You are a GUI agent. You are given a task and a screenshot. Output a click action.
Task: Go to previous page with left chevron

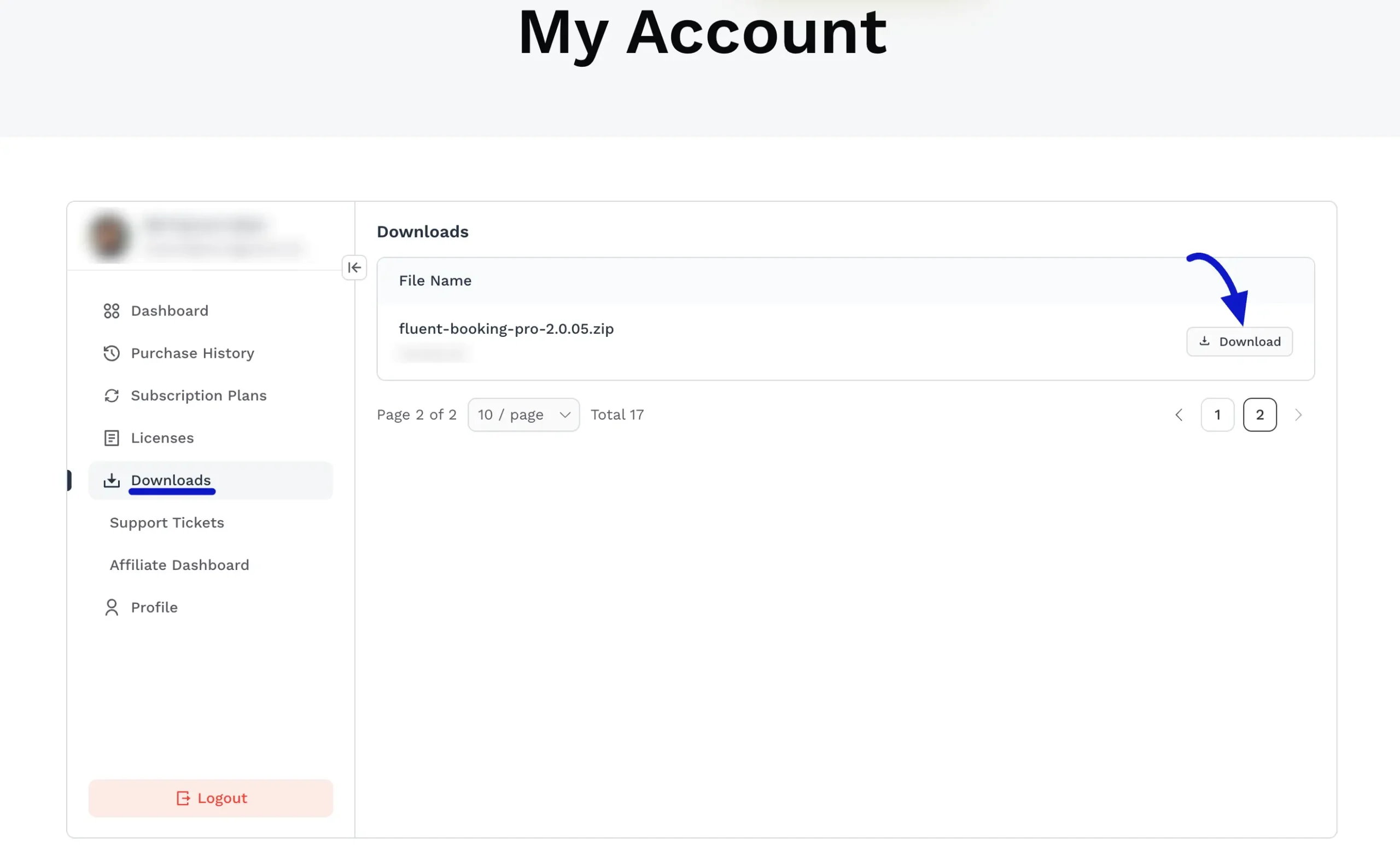[x=1179, y=415]
